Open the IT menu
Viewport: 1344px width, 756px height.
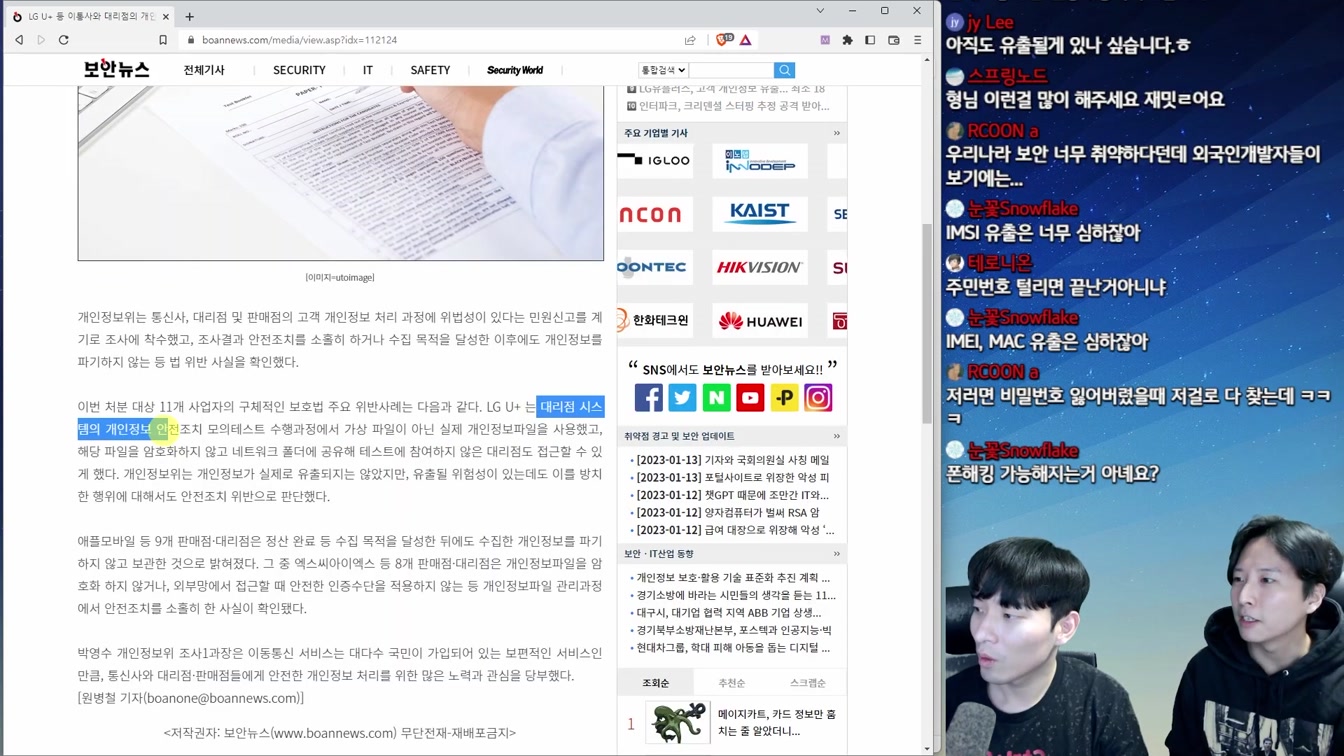click(368, 70)
